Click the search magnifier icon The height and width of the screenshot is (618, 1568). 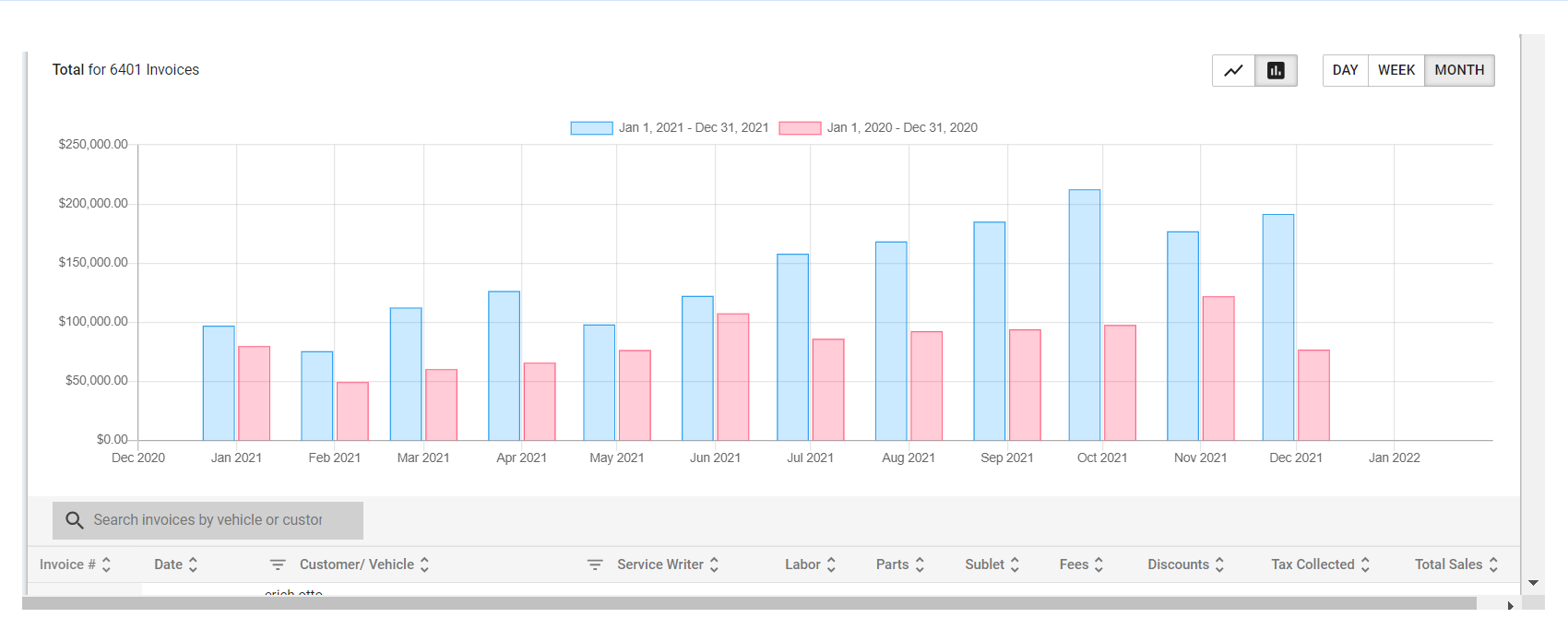pos(75,520)
